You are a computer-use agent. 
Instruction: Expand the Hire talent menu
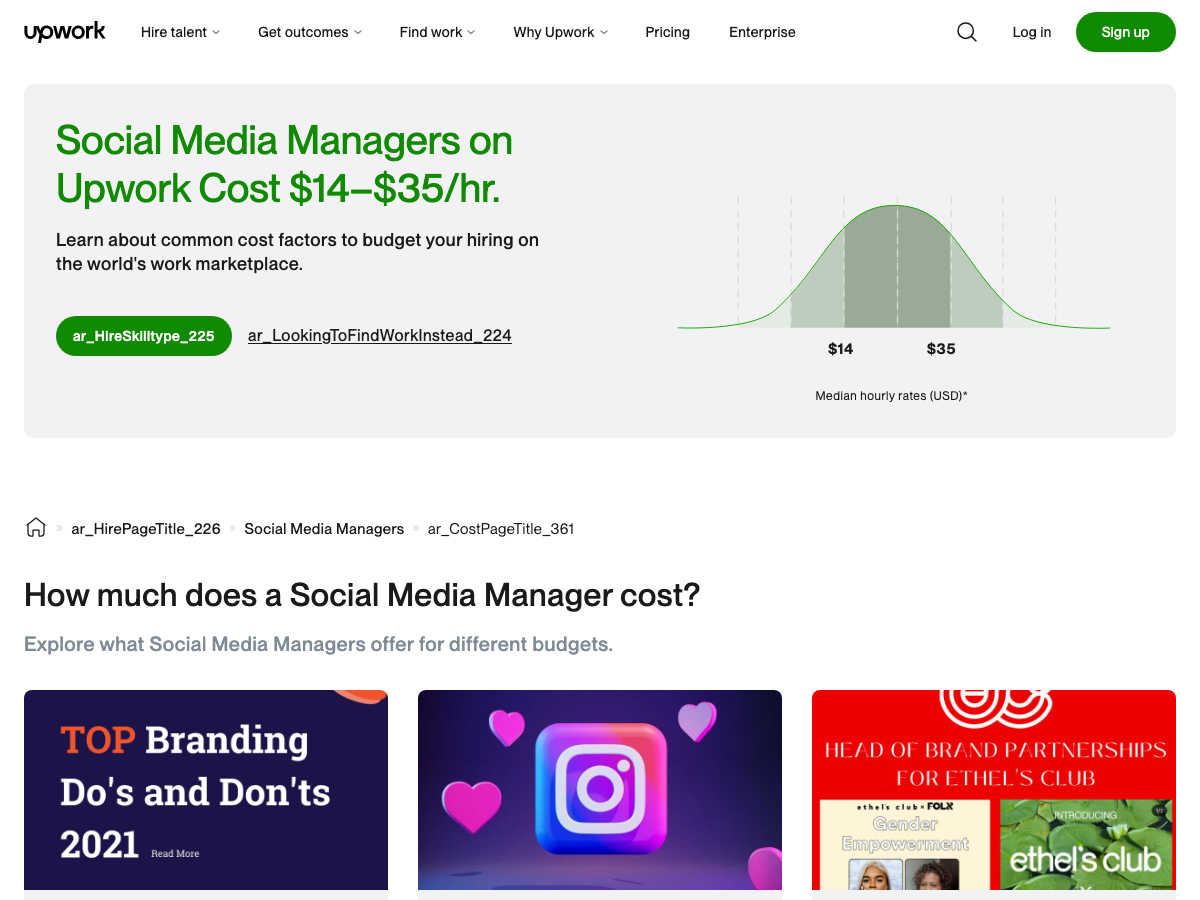180,32
